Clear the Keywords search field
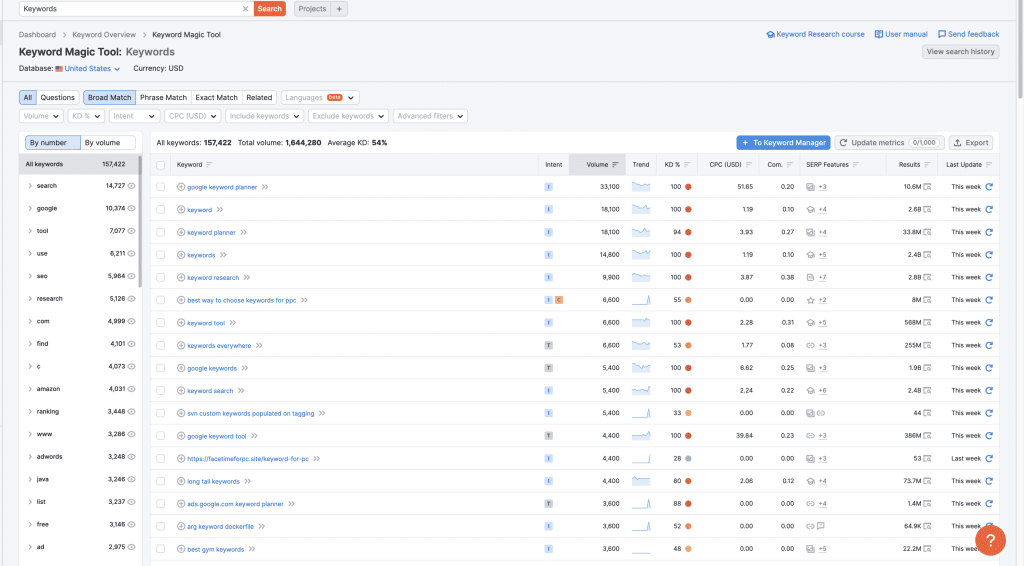Image resolution: width=1024 pixels, height=566 pixels. (246, 8)
